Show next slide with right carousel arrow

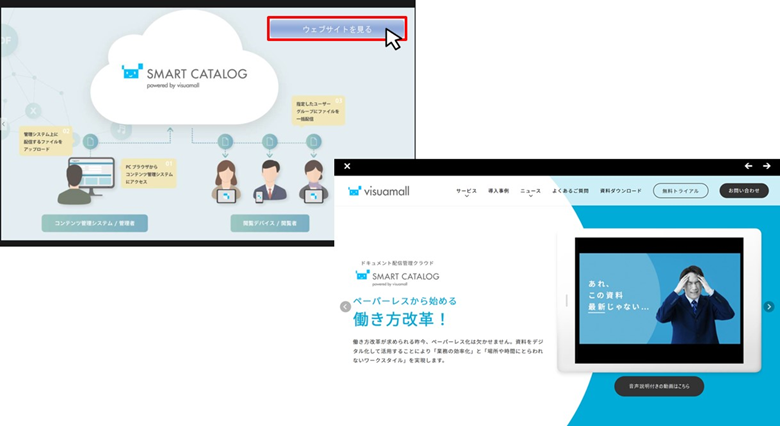point(769,307)
